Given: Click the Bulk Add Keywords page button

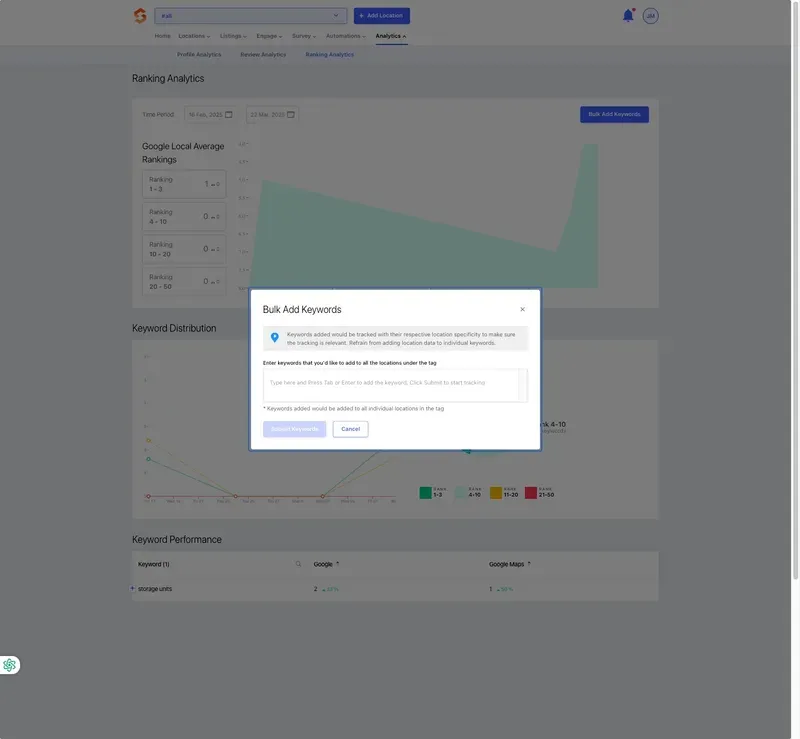Looking at the screenshot, I should pyautogui.click(x=614, y=114).
